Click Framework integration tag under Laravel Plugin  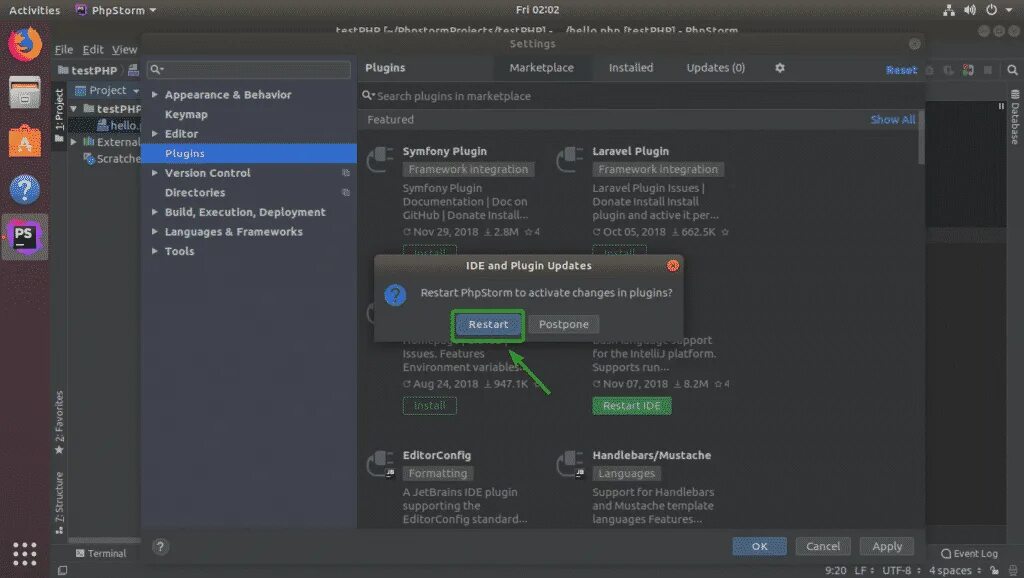[x=658, y=170]
